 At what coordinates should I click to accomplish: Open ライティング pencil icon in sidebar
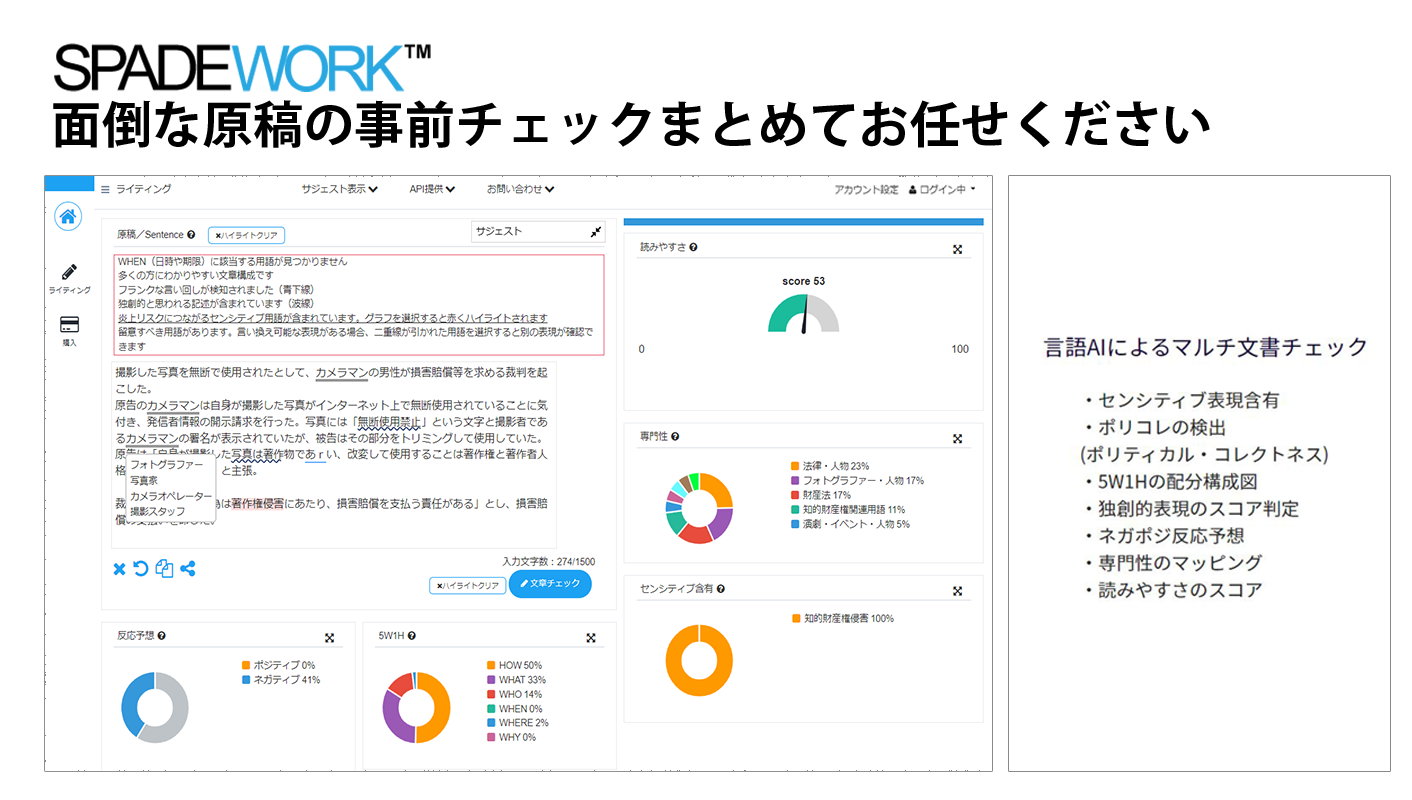[69, 272]
